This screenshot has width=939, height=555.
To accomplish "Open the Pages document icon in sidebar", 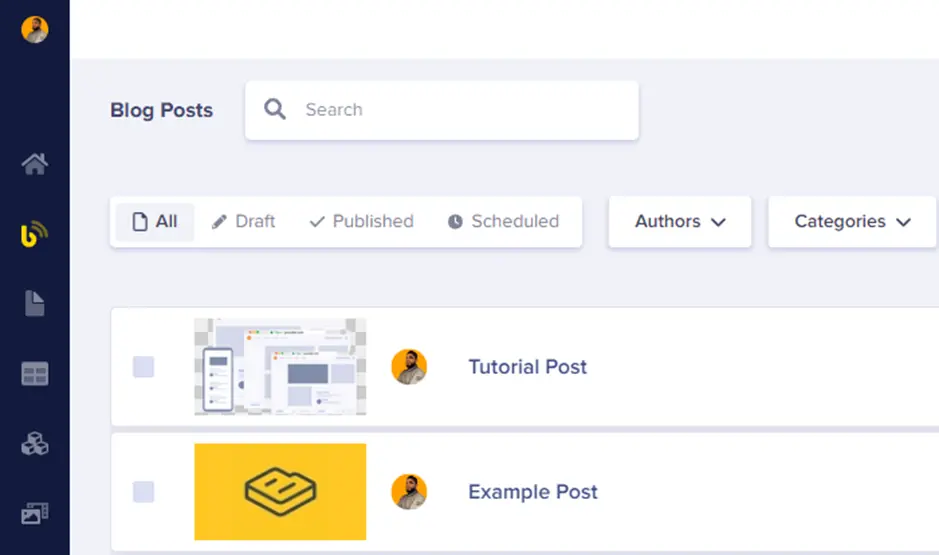I will coord(35,304).
